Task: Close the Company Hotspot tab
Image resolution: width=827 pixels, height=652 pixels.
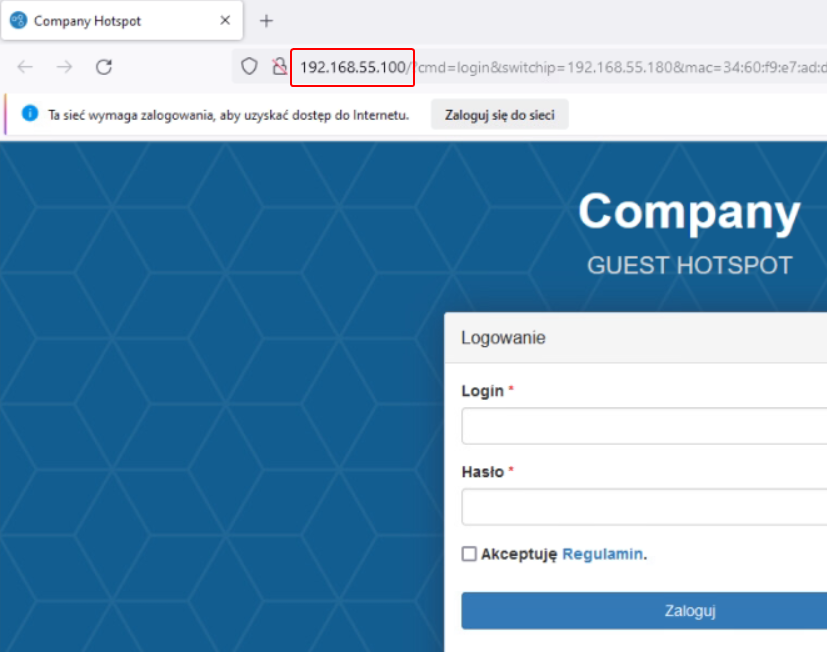Action: (225, 21)
